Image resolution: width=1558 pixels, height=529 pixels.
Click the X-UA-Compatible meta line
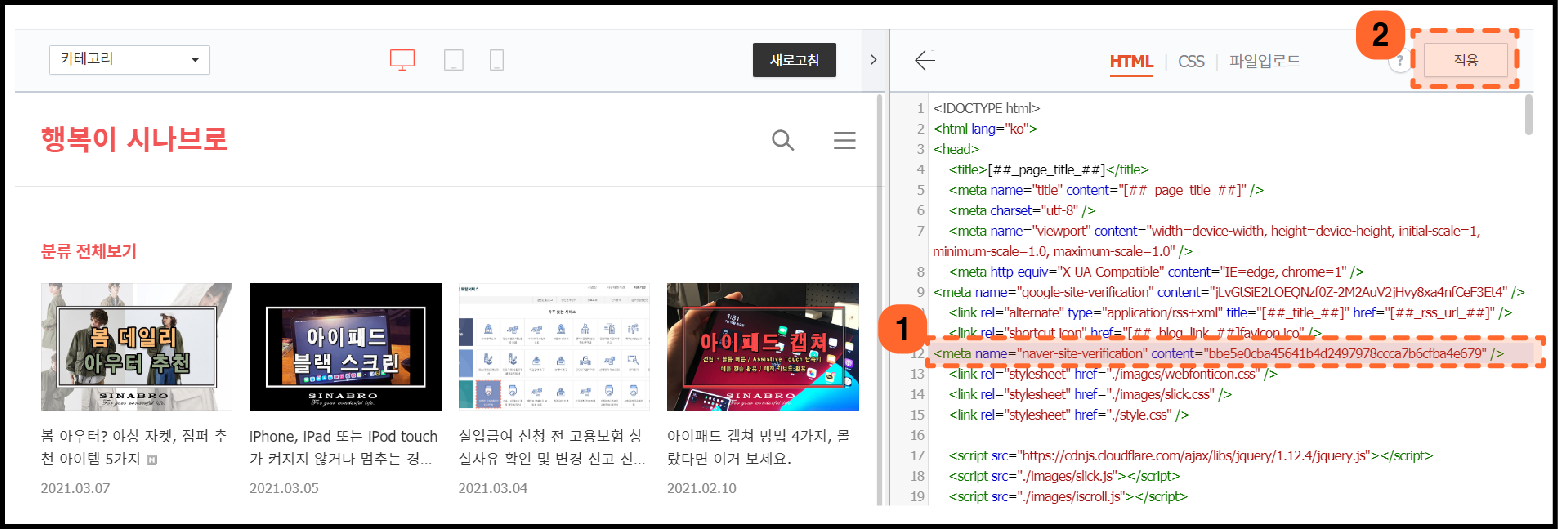(1157, 271)
